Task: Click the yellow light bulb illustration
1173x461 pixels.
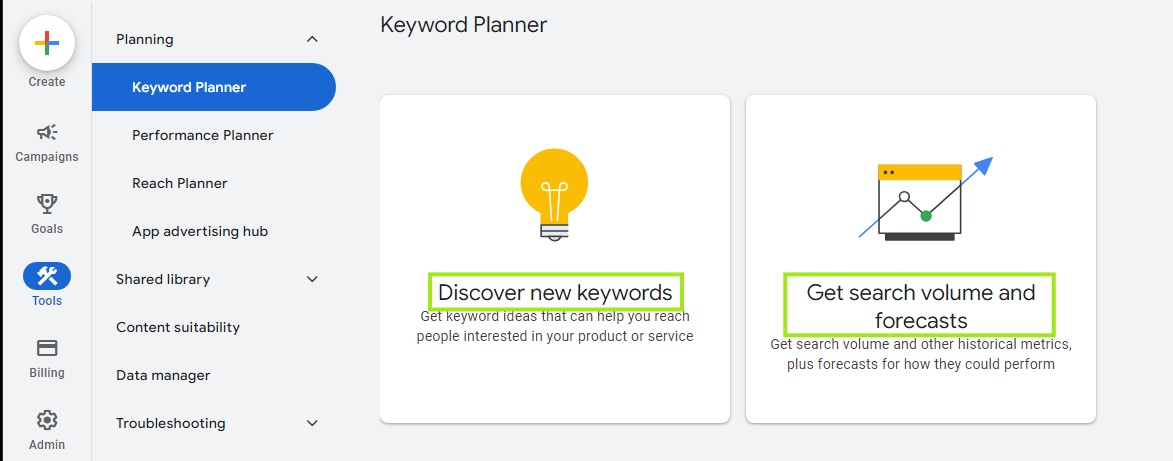Action: (x=554, y=194)
